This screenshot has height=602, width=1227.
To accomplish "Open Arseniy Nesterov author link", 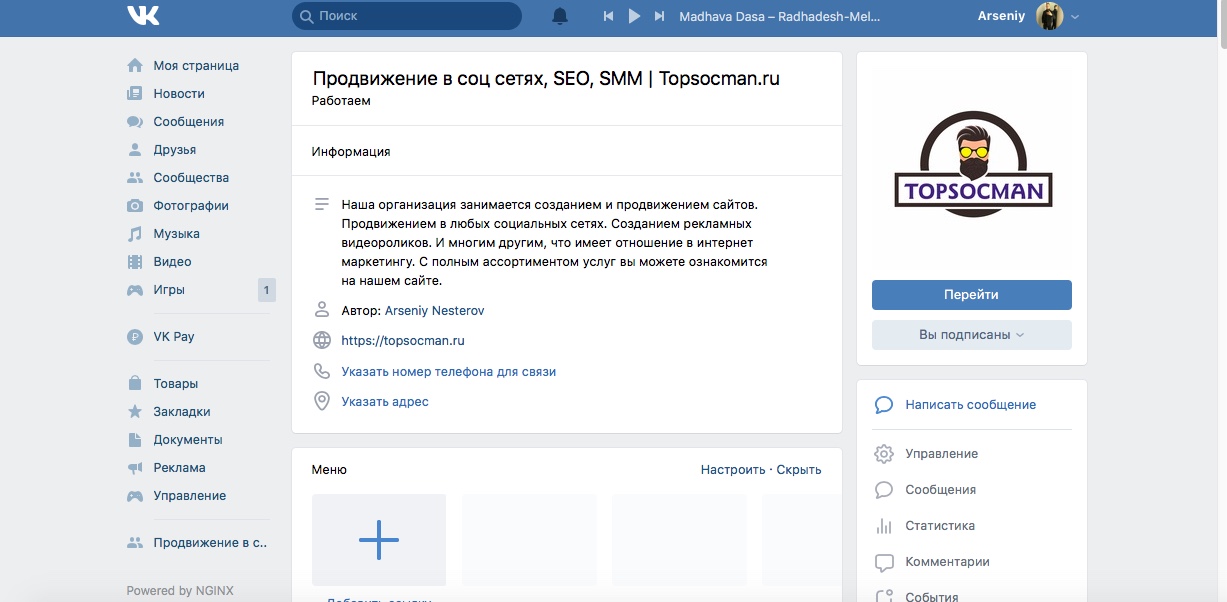I will tap(434, 311).
